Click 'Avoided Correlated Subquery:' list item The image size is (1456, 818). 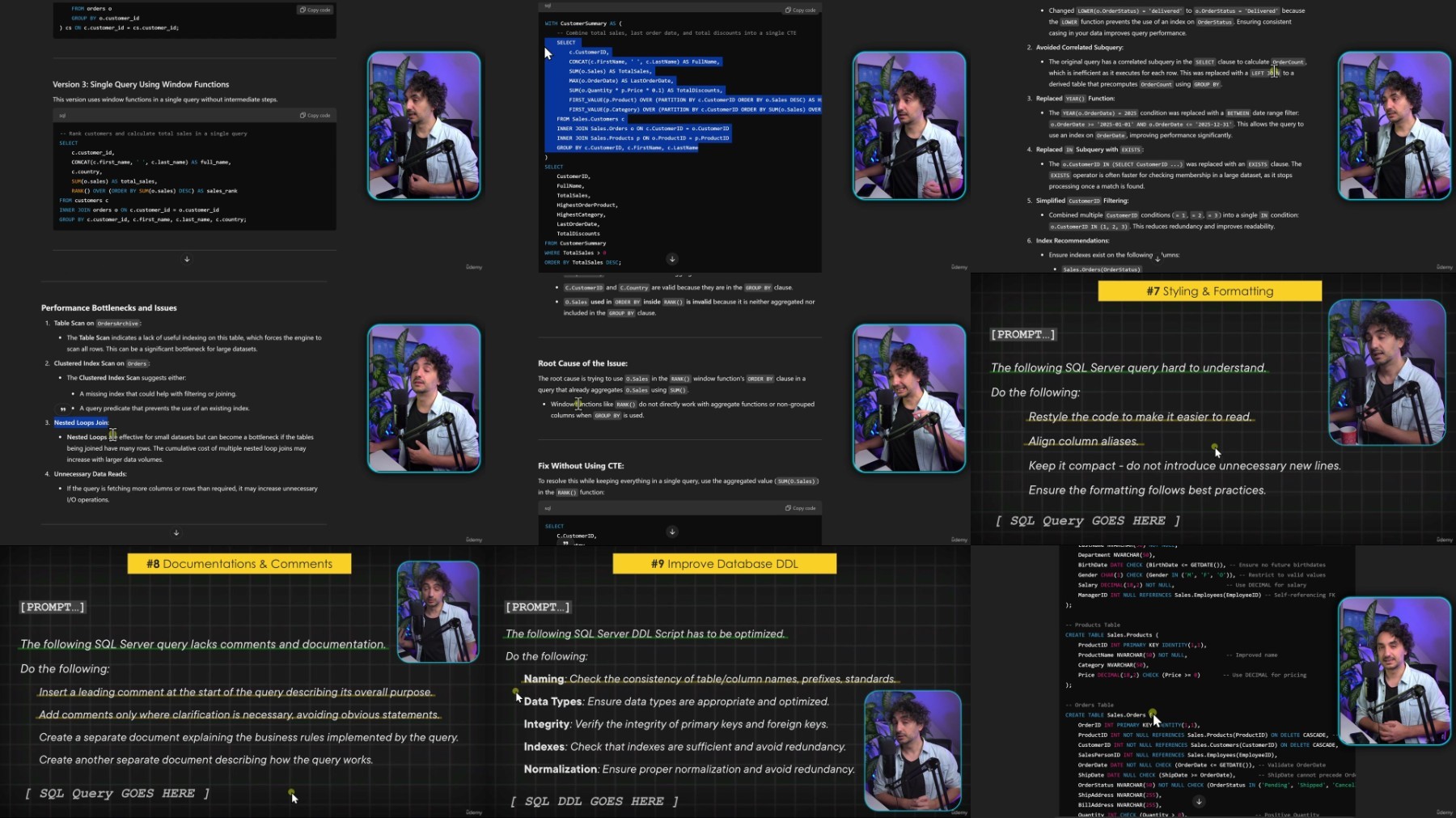pyautogui.click(x=1079, y=47)
